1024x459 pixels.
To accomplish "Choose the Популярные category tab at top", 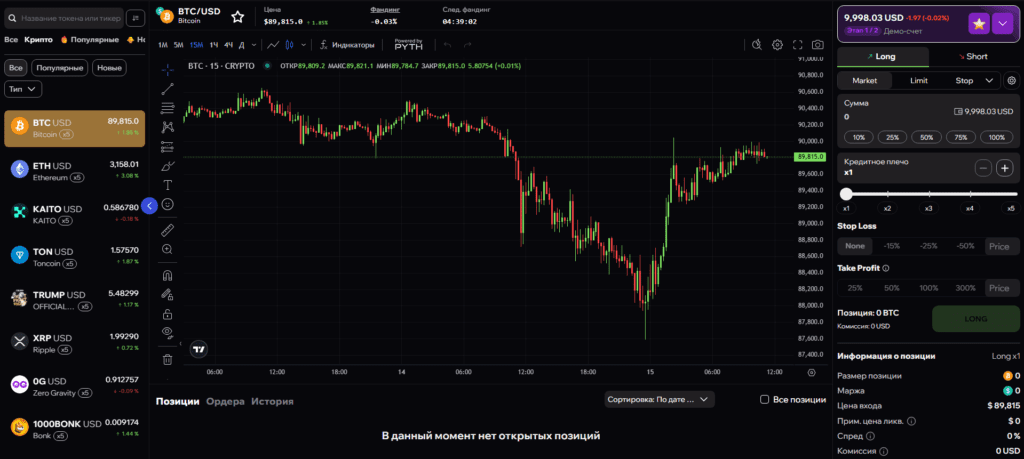I will [x=90, y=39].
